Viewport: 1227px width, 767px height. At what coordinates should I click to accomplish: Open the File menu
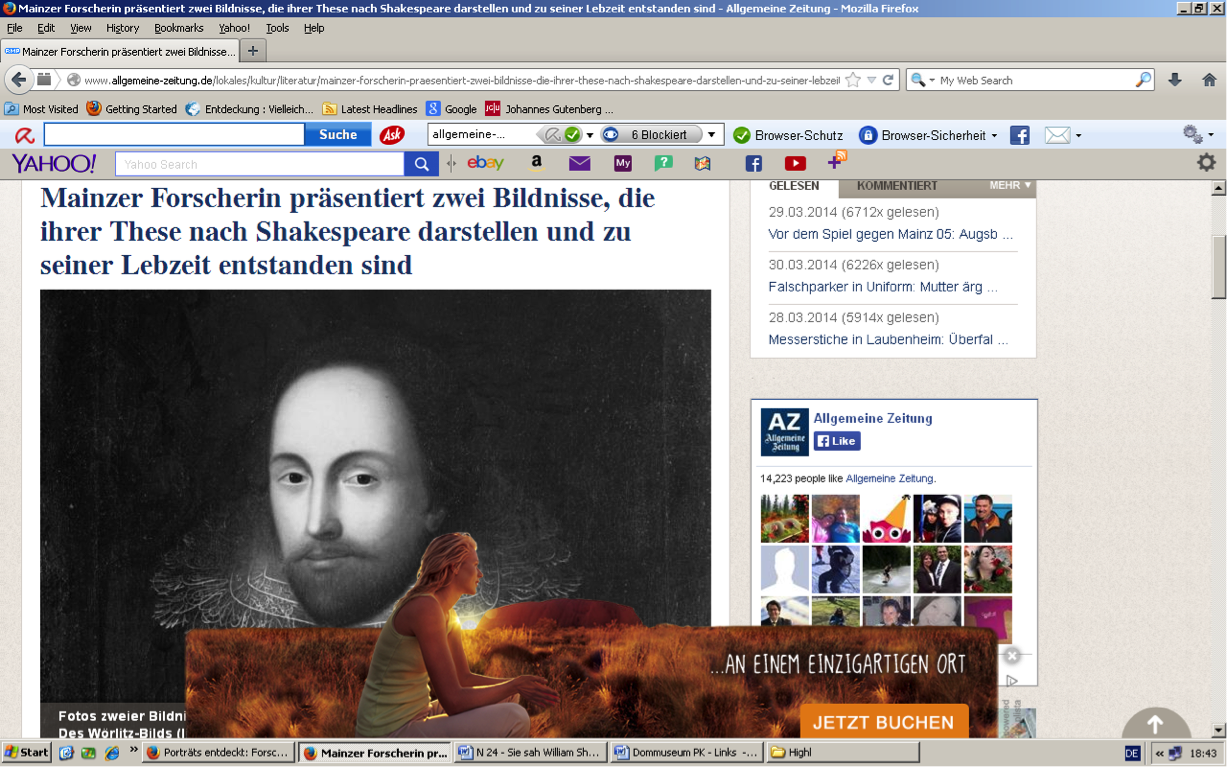pyautogui.click(x=14, y=28)
